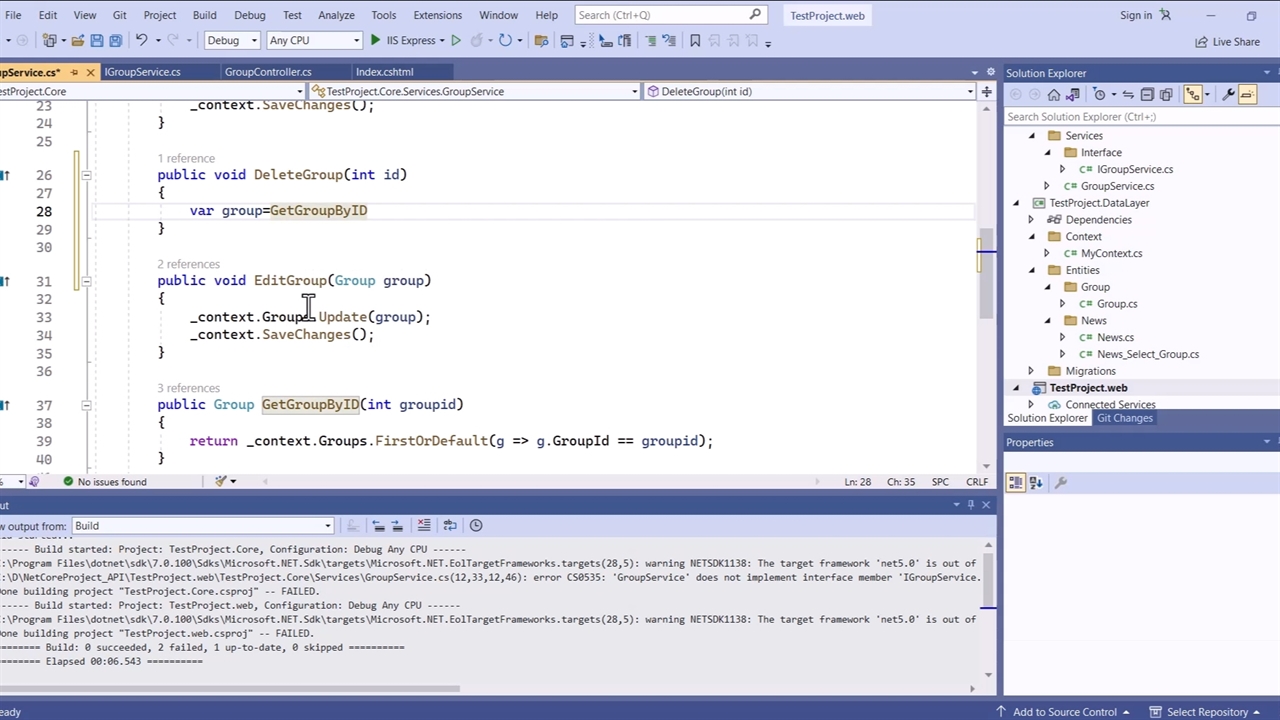This screenshot has width=1280, height=720.
Task: Click the Save All toolbar icon
Action: [115, 41]
